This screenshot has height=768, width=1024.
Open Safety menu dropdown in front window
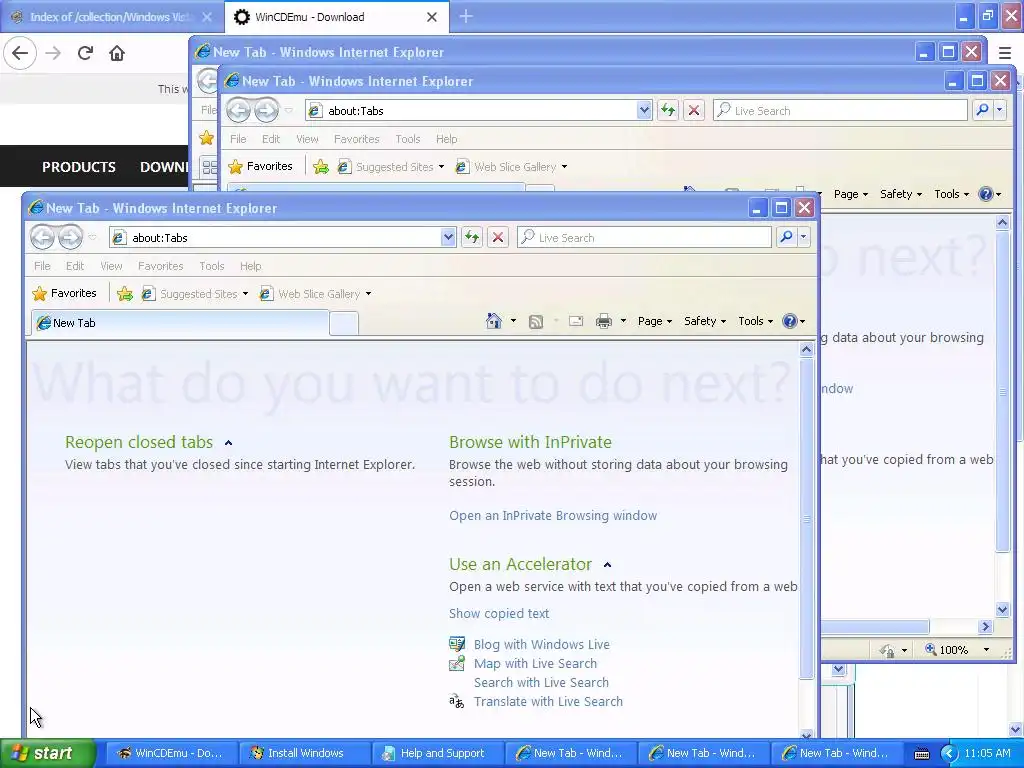click(705, 321)
